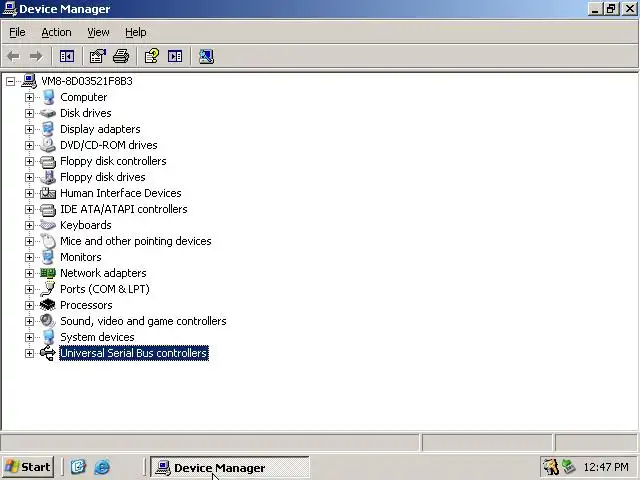The image size is (640, 480).
Task: Select the VM8-8D03521F8B3 root label
Action: pos(87,81)
